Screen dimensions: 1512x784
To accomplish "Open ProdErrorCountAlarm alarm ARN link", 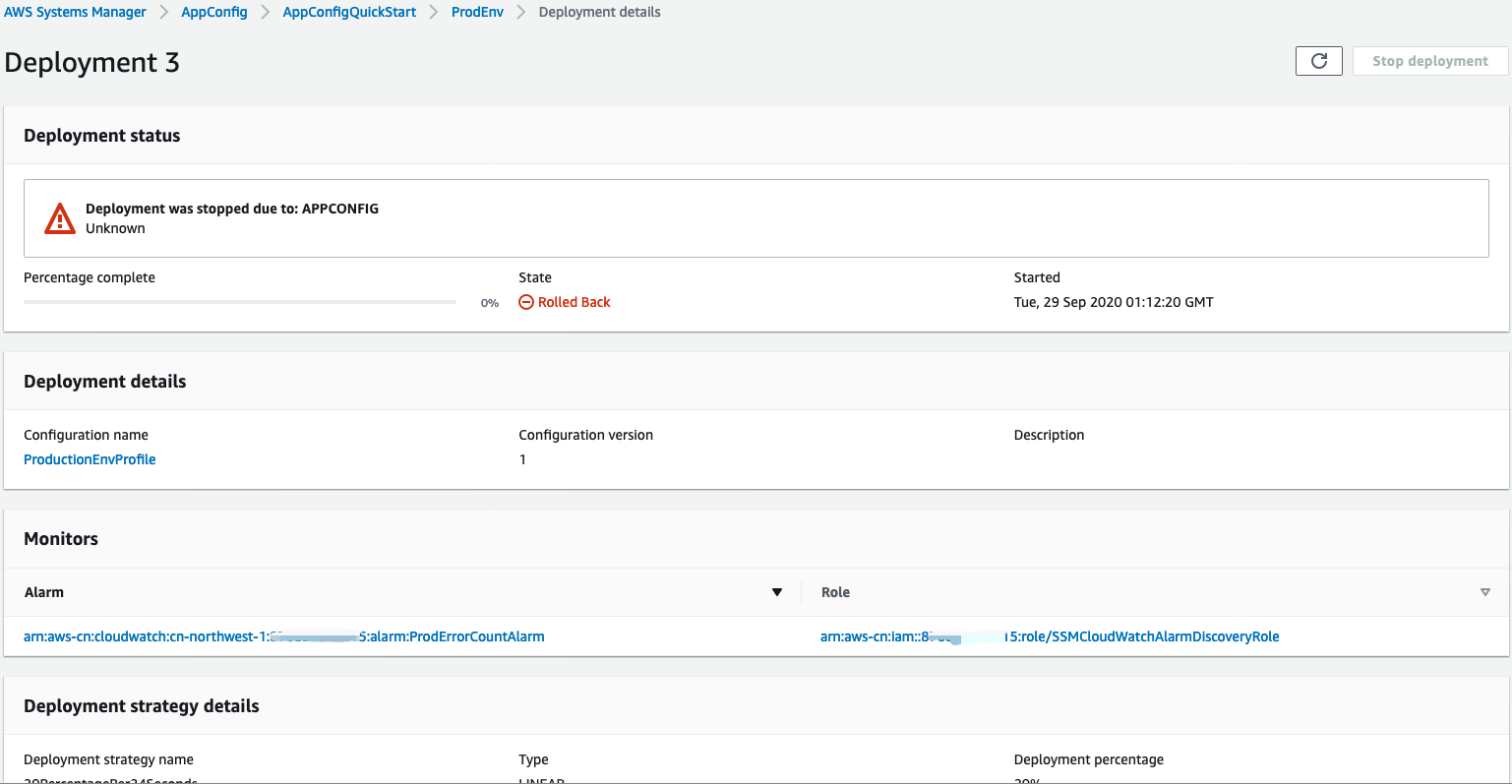I will tap(284, 636).
